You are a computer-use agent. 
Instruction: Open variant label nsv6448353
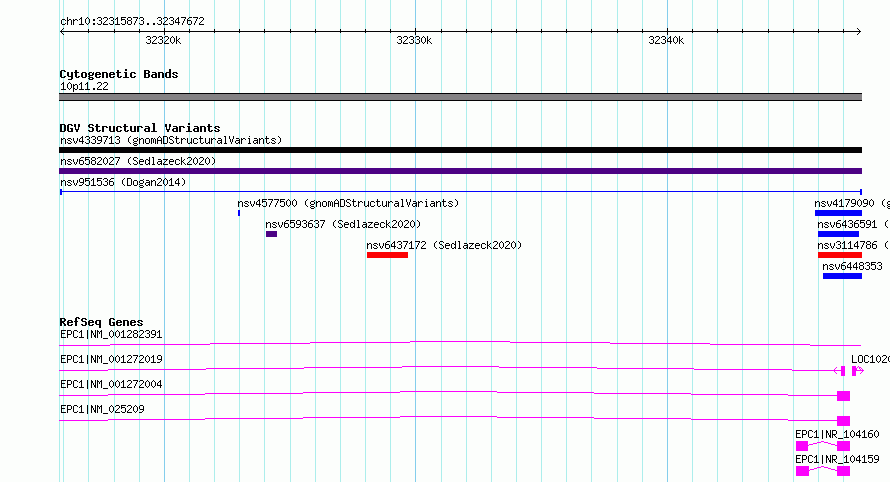852,266
